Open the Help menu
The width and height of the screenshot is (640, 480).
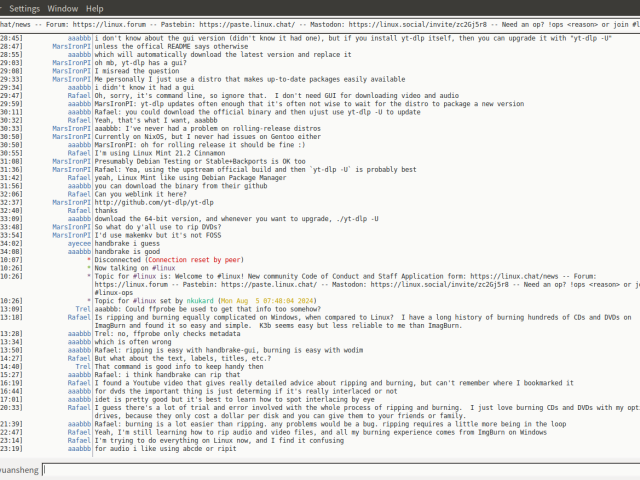94,9
